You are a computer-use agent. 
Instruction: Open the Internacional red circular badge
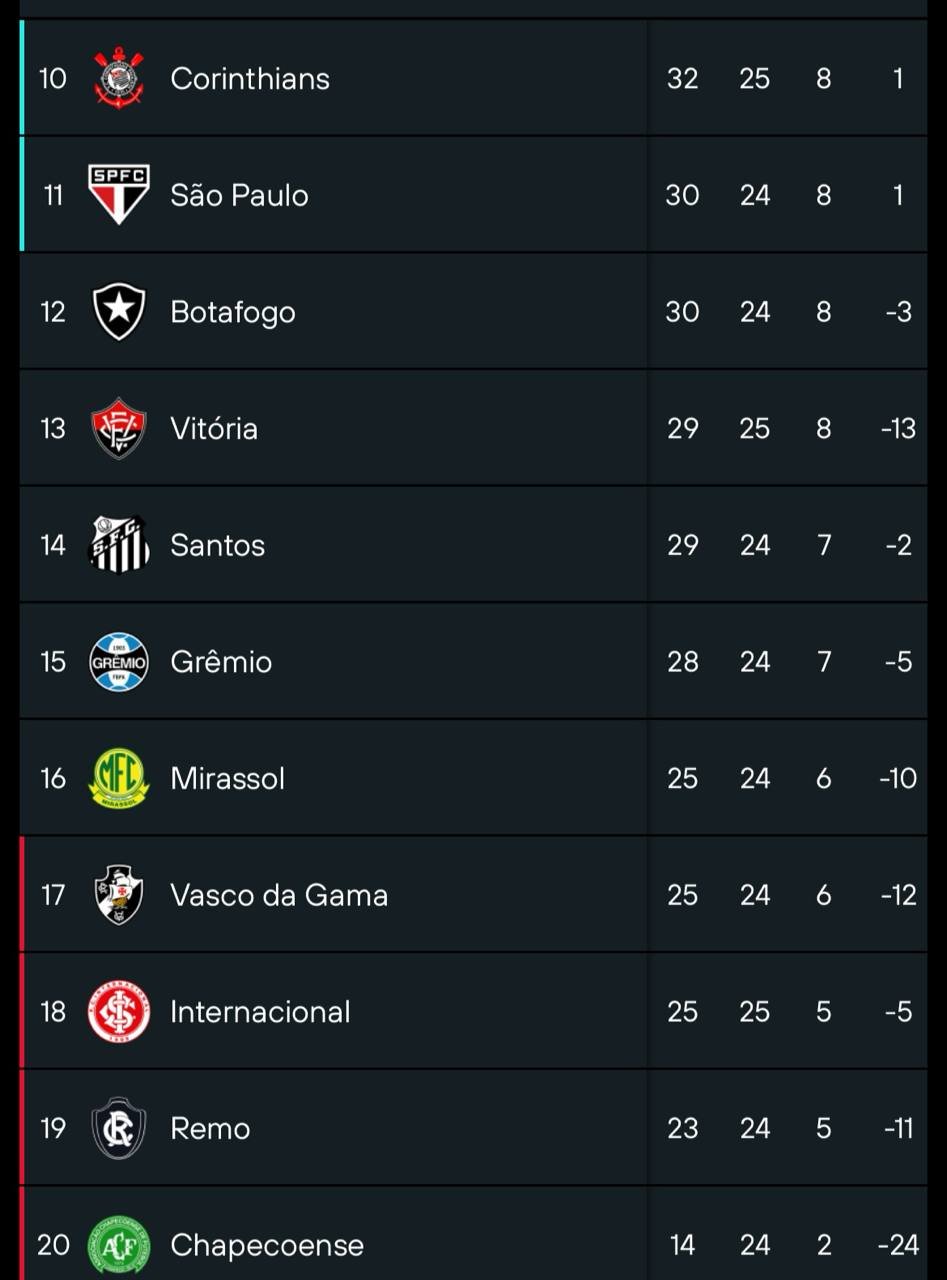click(x=119, y=1011)
